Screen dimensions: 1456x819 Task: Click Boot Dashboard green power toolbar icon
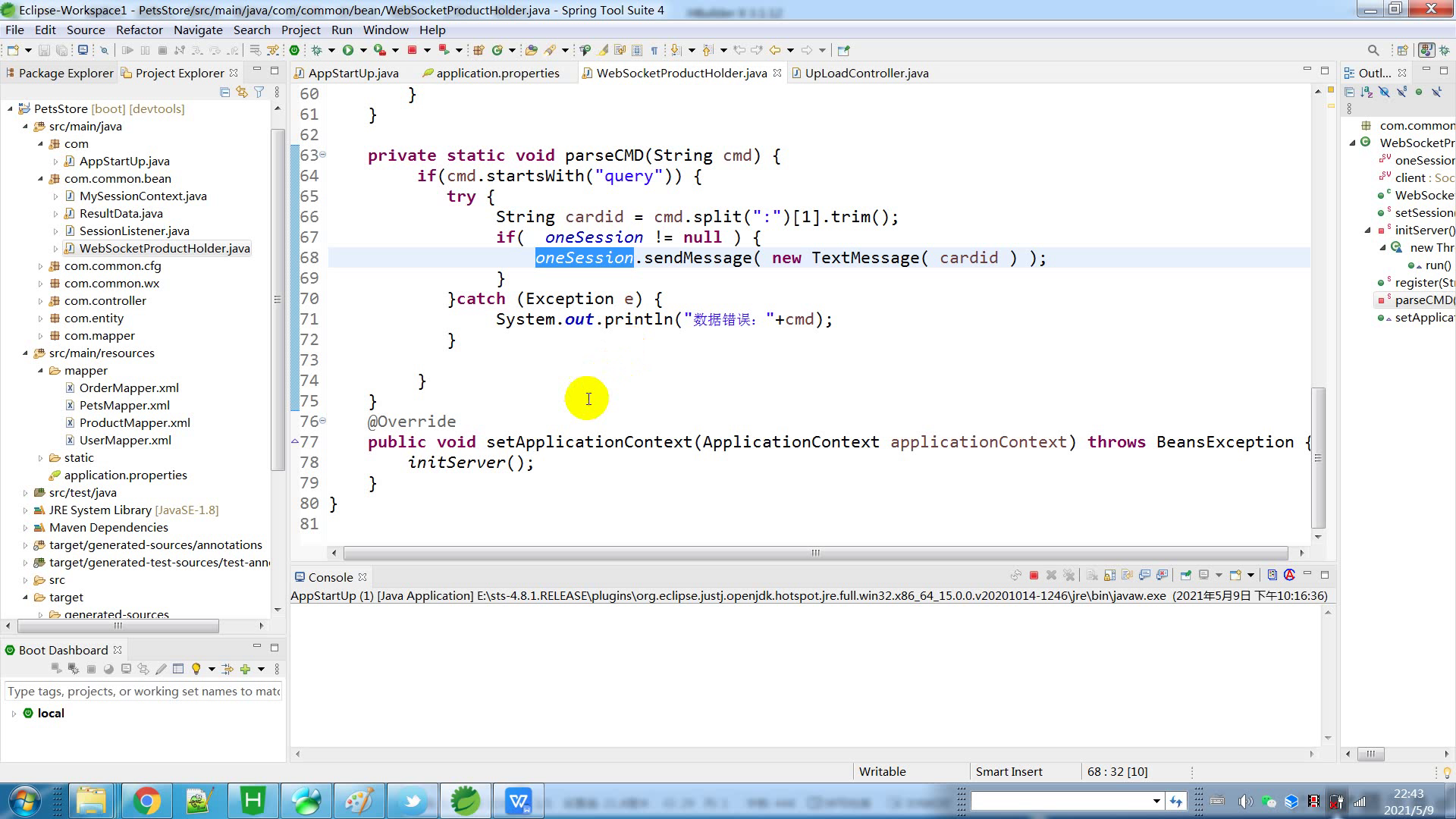coord(293,50)
